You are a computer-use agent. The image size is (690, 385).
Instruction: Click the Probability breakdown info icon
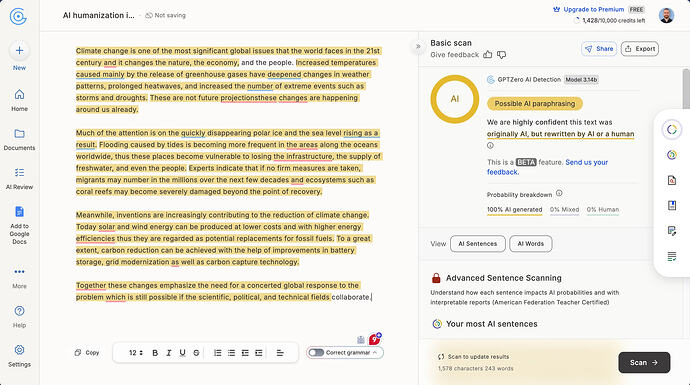(559, 193)
